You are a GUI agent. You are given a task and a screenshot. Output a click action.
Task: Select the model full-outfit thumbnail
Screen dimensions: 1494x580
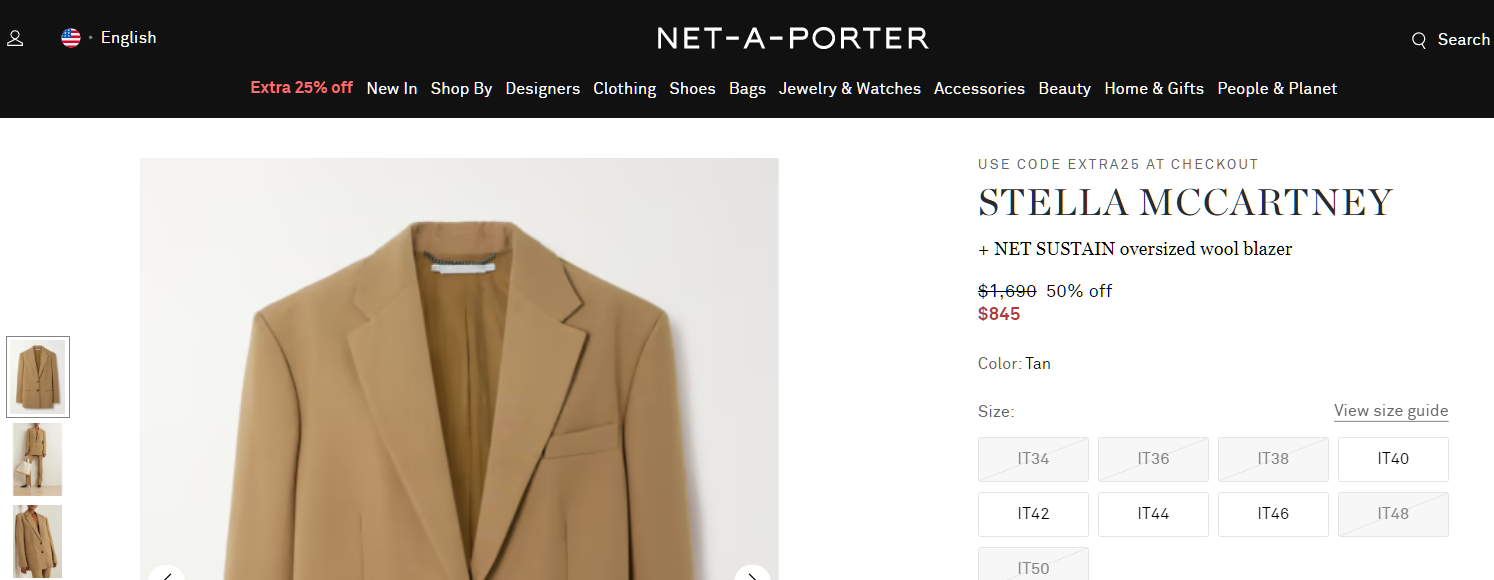pos(38,459)
